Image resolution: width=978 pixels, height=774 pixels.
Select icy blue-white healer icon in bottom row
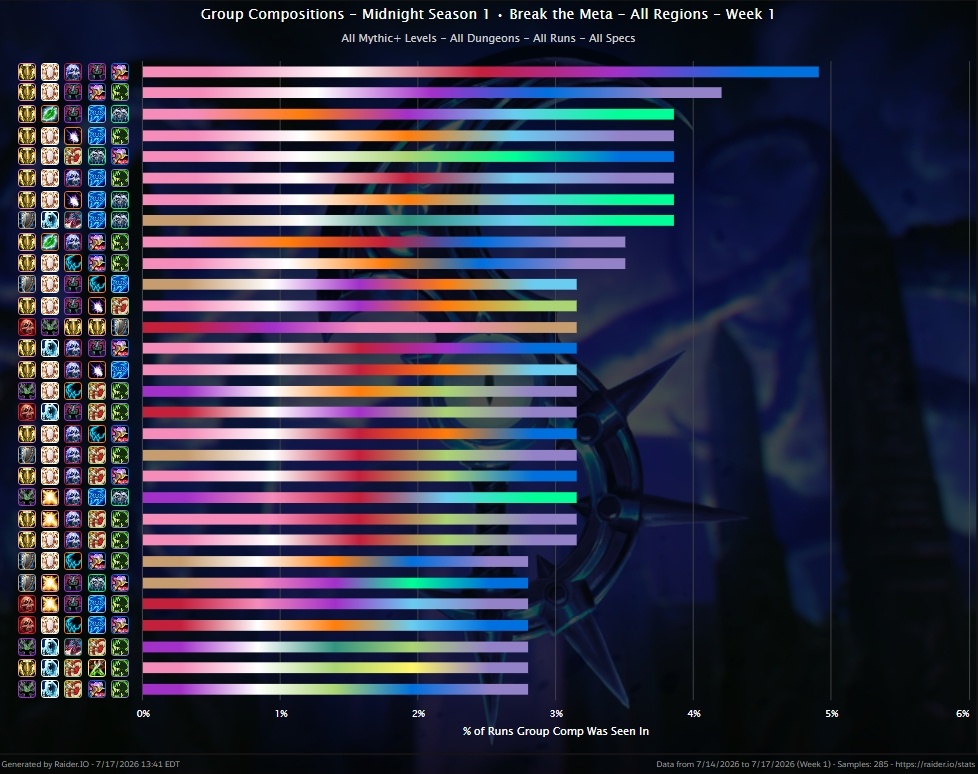click(50, 689)
